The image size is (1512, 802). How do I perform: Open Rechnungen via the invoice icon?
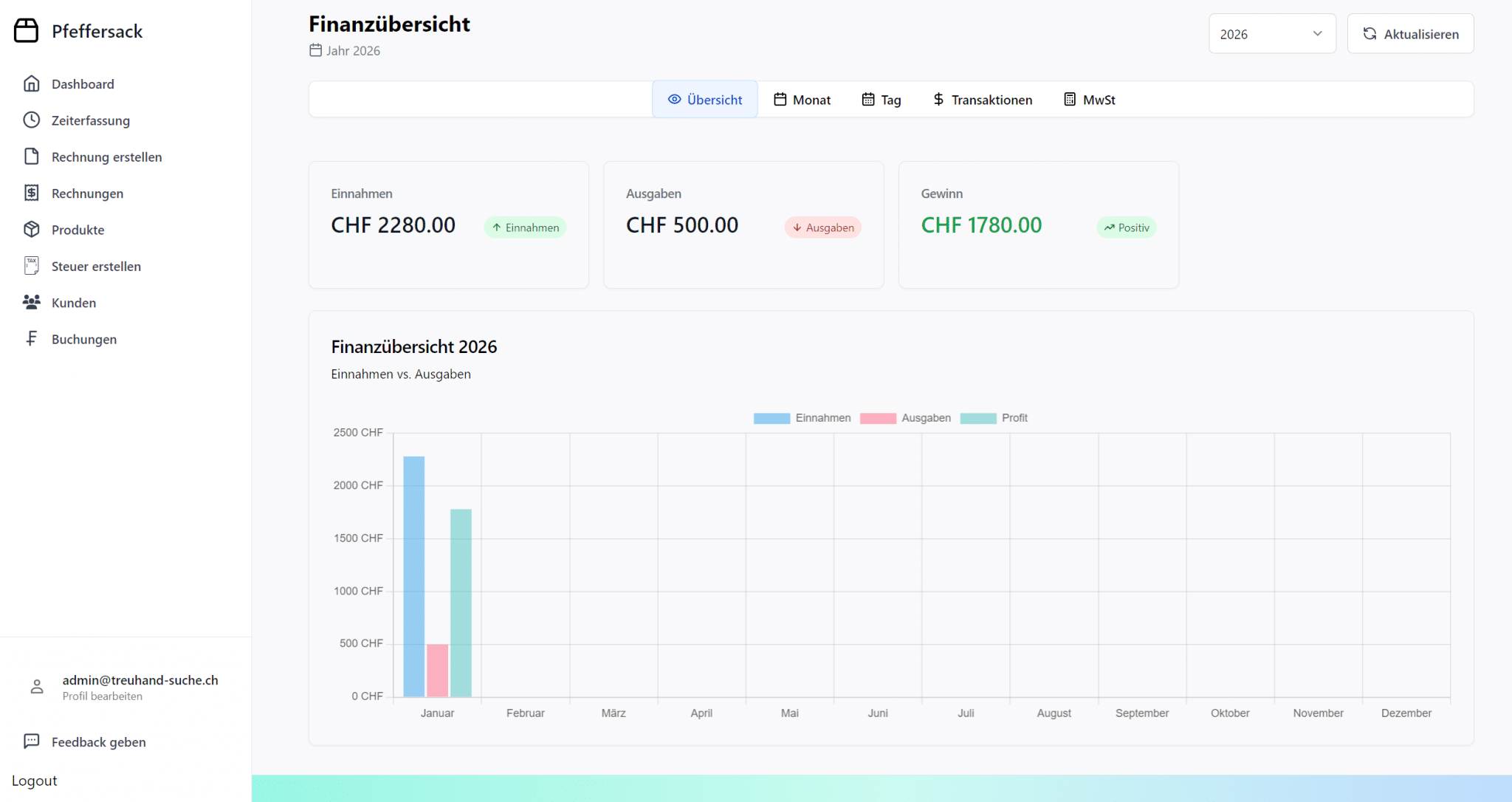pos(31,193)
